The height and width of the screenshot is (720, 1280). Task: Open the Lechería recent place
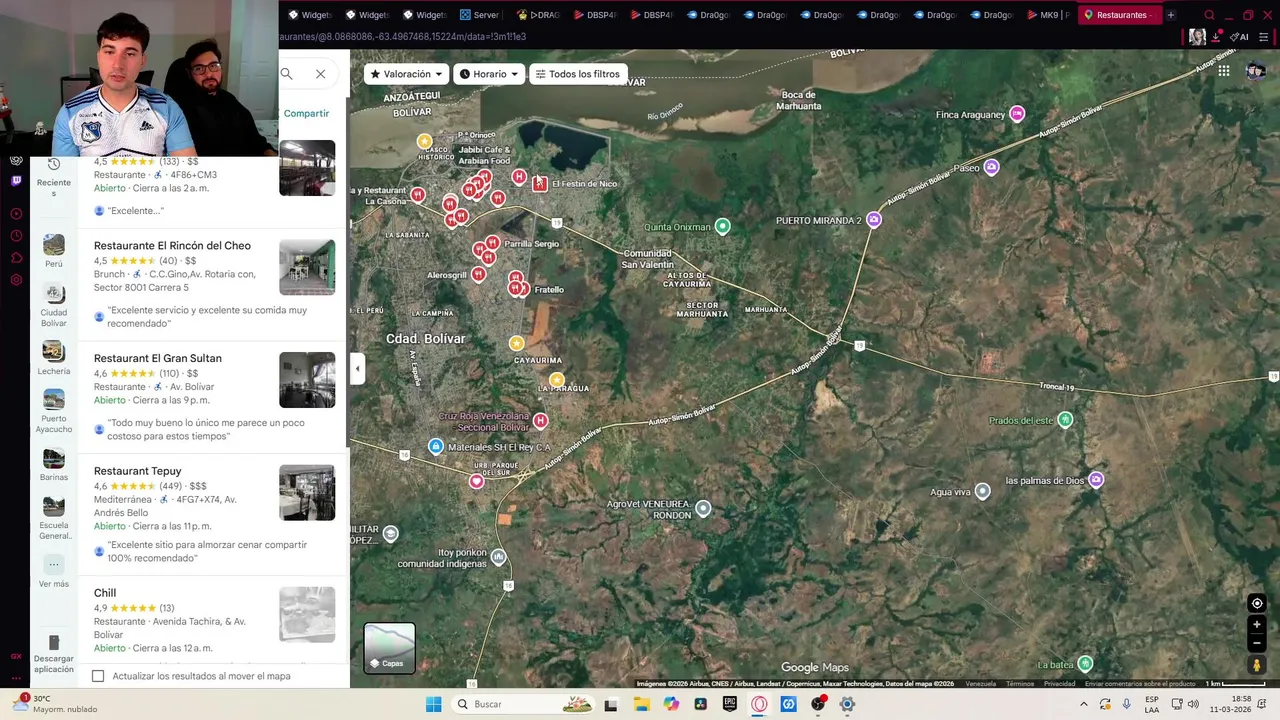[54, 351]
